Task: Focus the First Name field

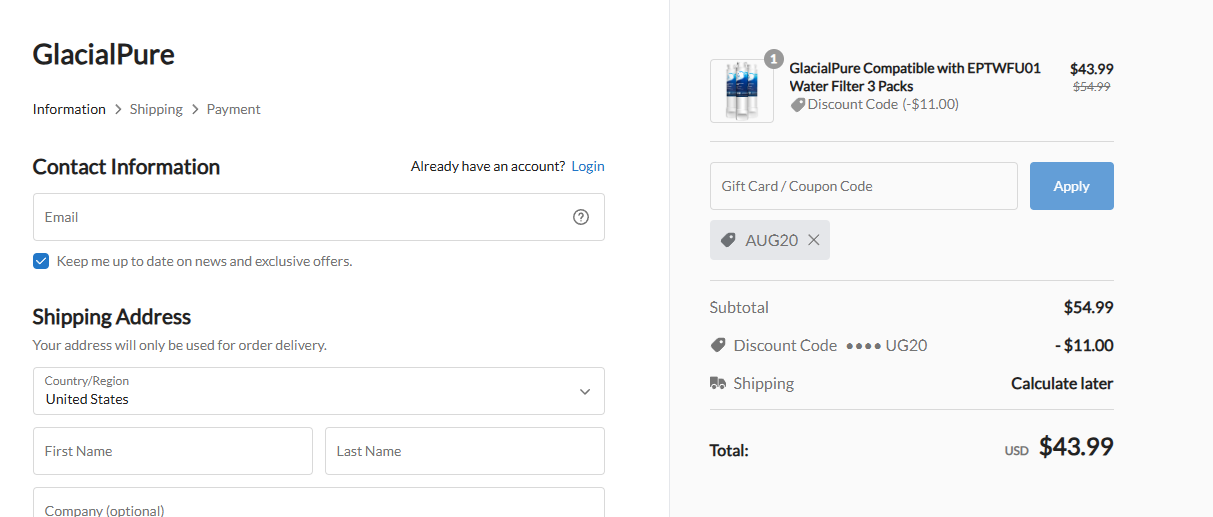Action: [x=173, y=451]
